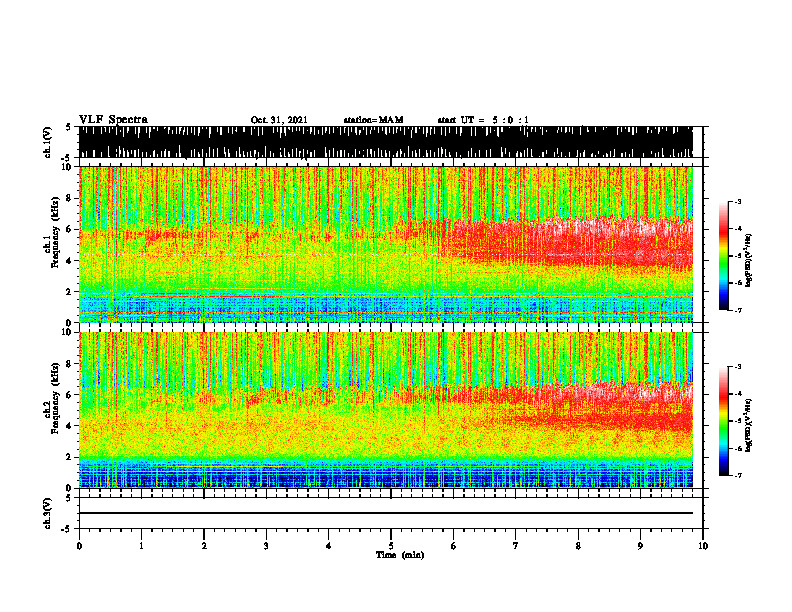Click the "5" tick of the ch.1(V) axis
Image resolution: width=792 pixels, height=612 pixels.
68,127
